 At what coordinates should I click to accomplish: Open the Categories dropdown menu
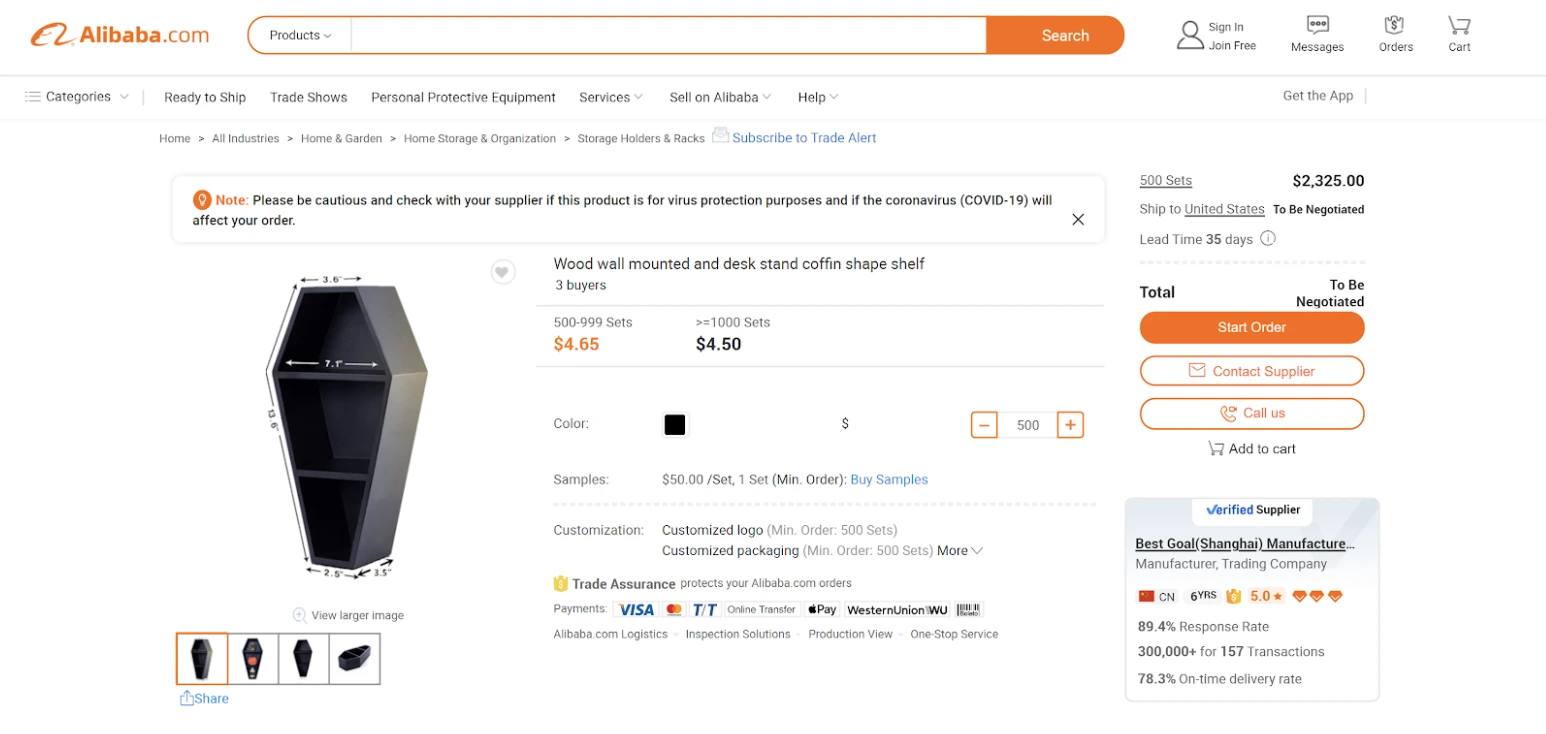77,97
